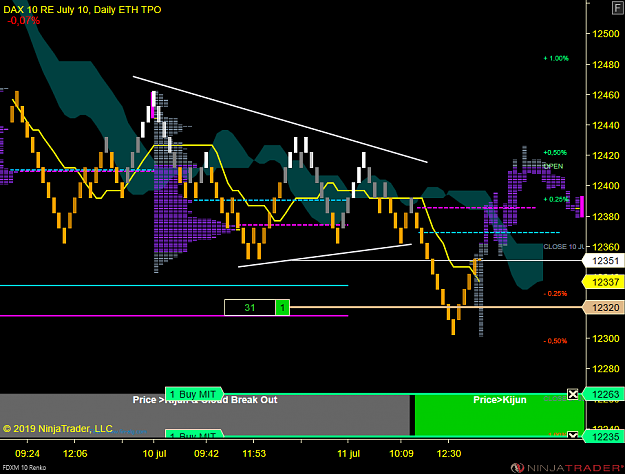Select the lower ascending white trendline
625x474 pixels.
(x=325, y=256)
